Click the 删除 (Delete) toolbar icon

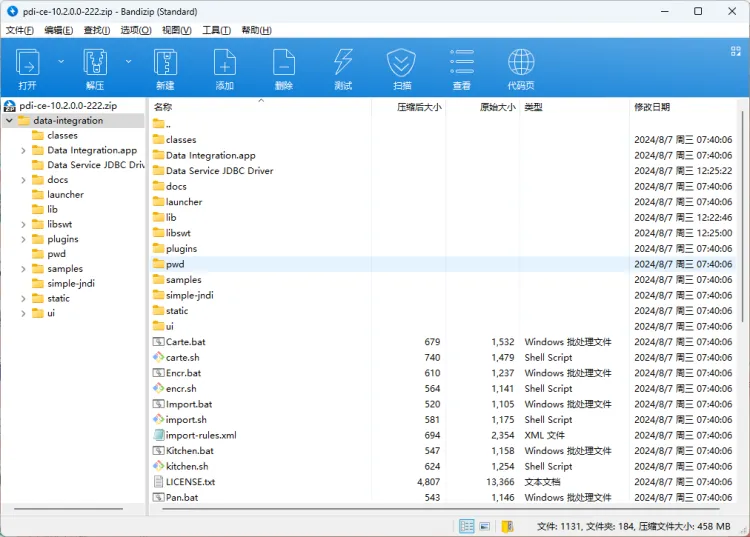click(284, 62)
